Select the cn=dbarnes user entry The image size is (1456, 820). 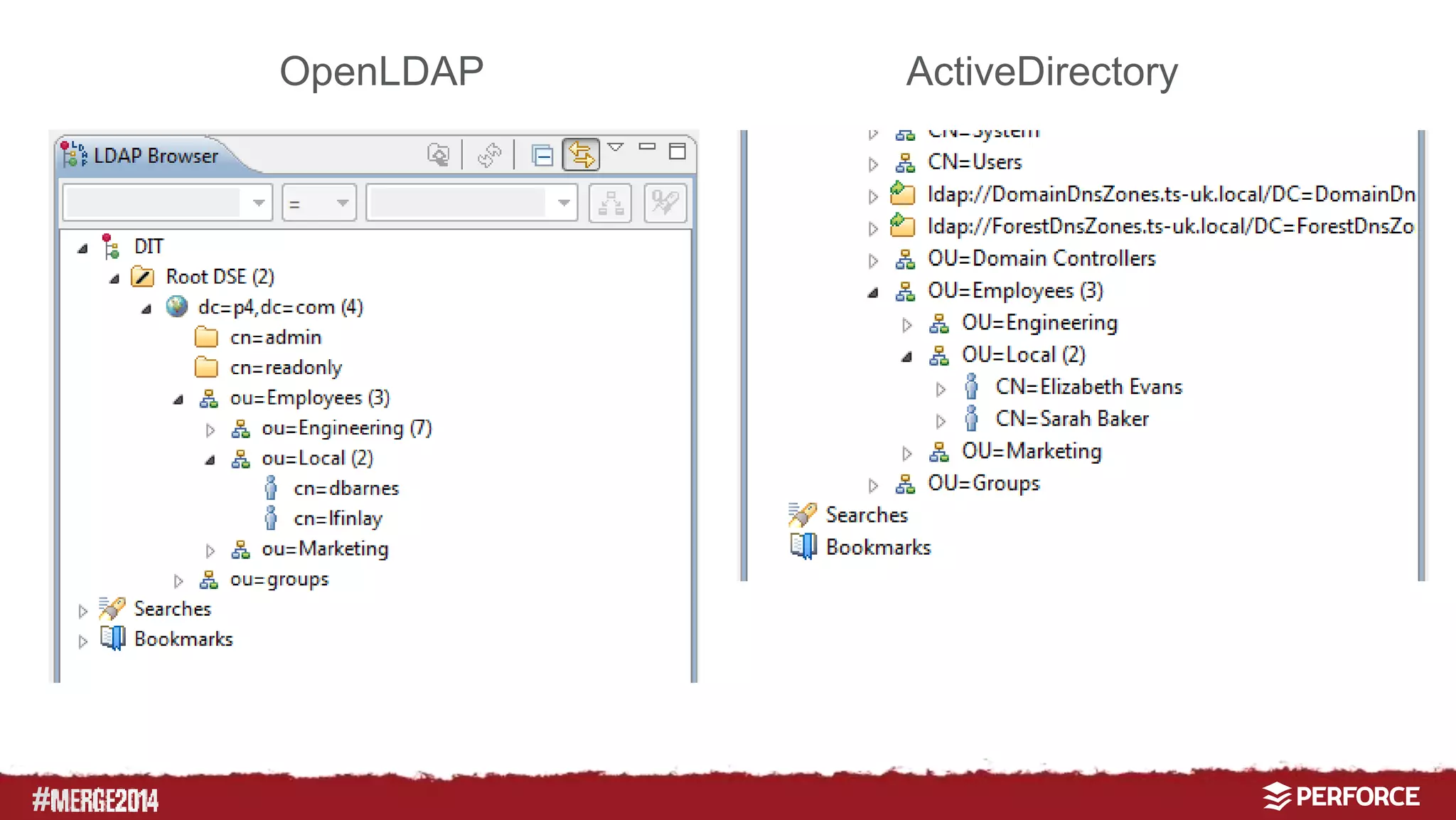tap(346, 489)
